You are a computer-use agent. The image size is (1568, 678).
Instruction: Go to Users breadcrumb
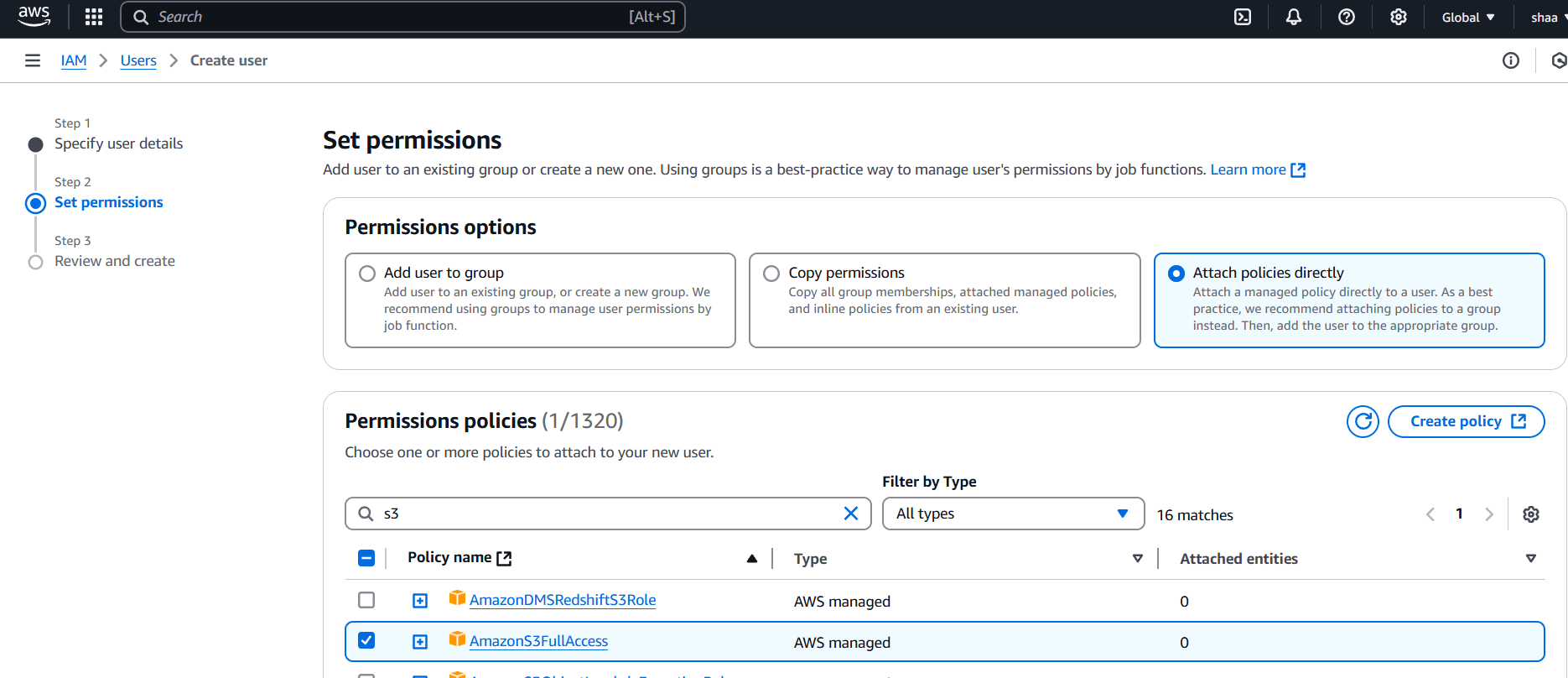click(138, 60)
